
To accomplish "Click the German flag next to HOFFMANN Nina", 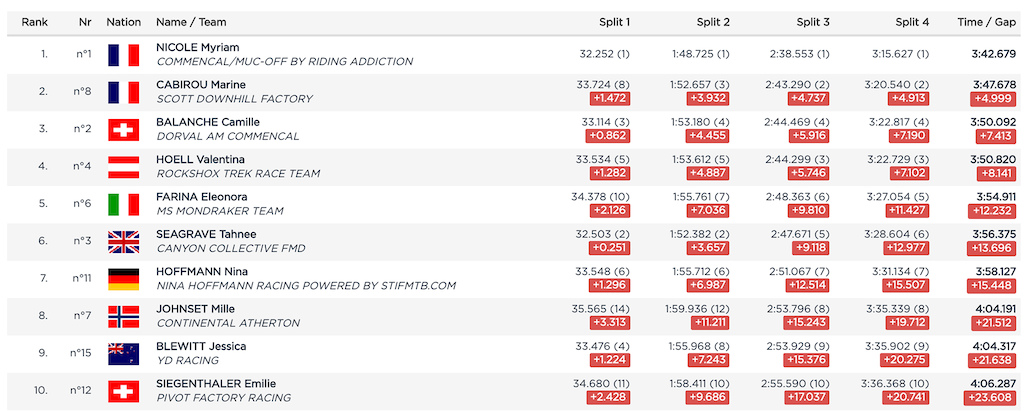I will 123,279.
